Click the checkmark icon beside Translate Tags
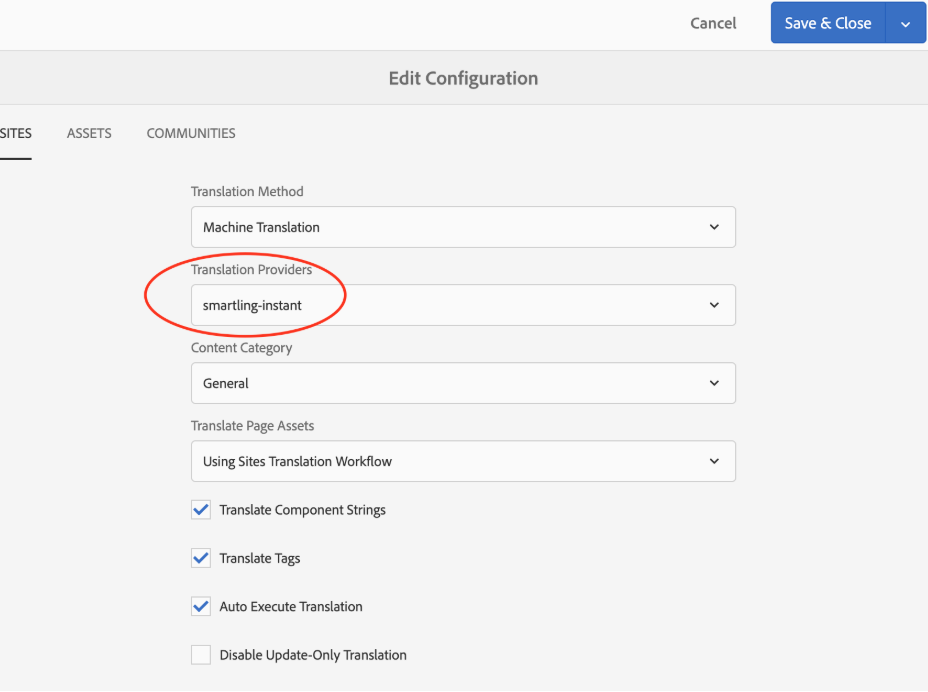The height and width of the screenshot is (692, 928). click(200, 558)
